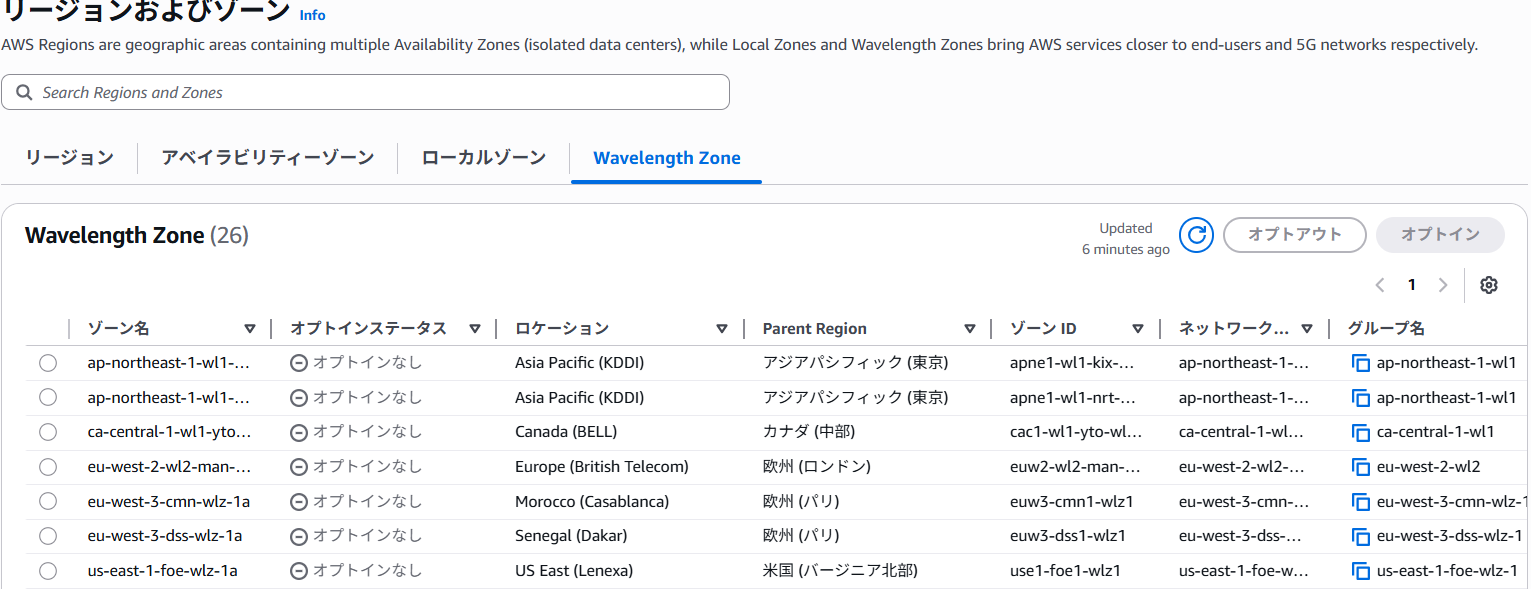Select radio for eu-west-3-cmn-wlz-1a row
The height and width of the screenshot is (589, 1531).
48,502
